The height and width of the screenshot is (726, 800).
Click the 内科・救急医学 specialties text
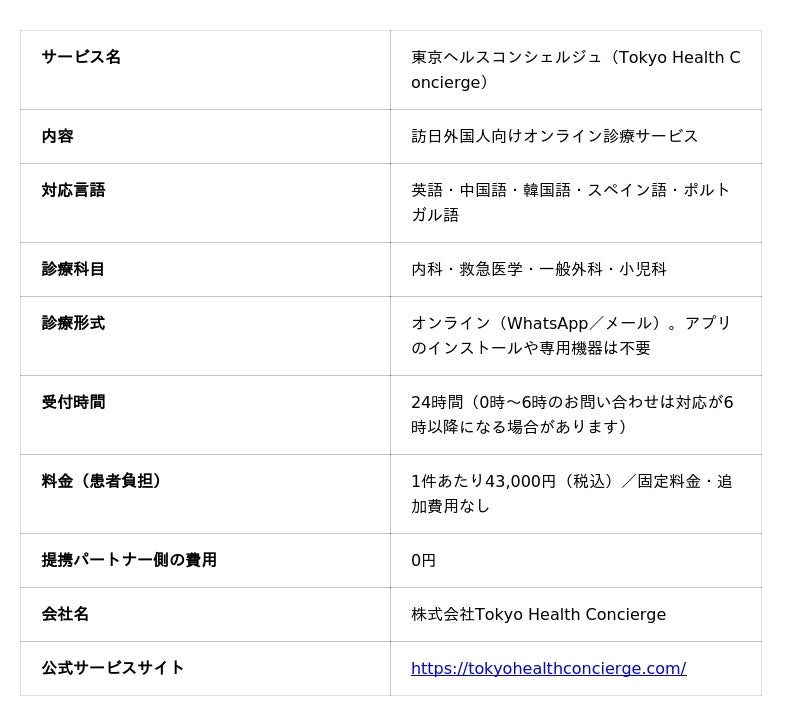[x=539, y=269]
